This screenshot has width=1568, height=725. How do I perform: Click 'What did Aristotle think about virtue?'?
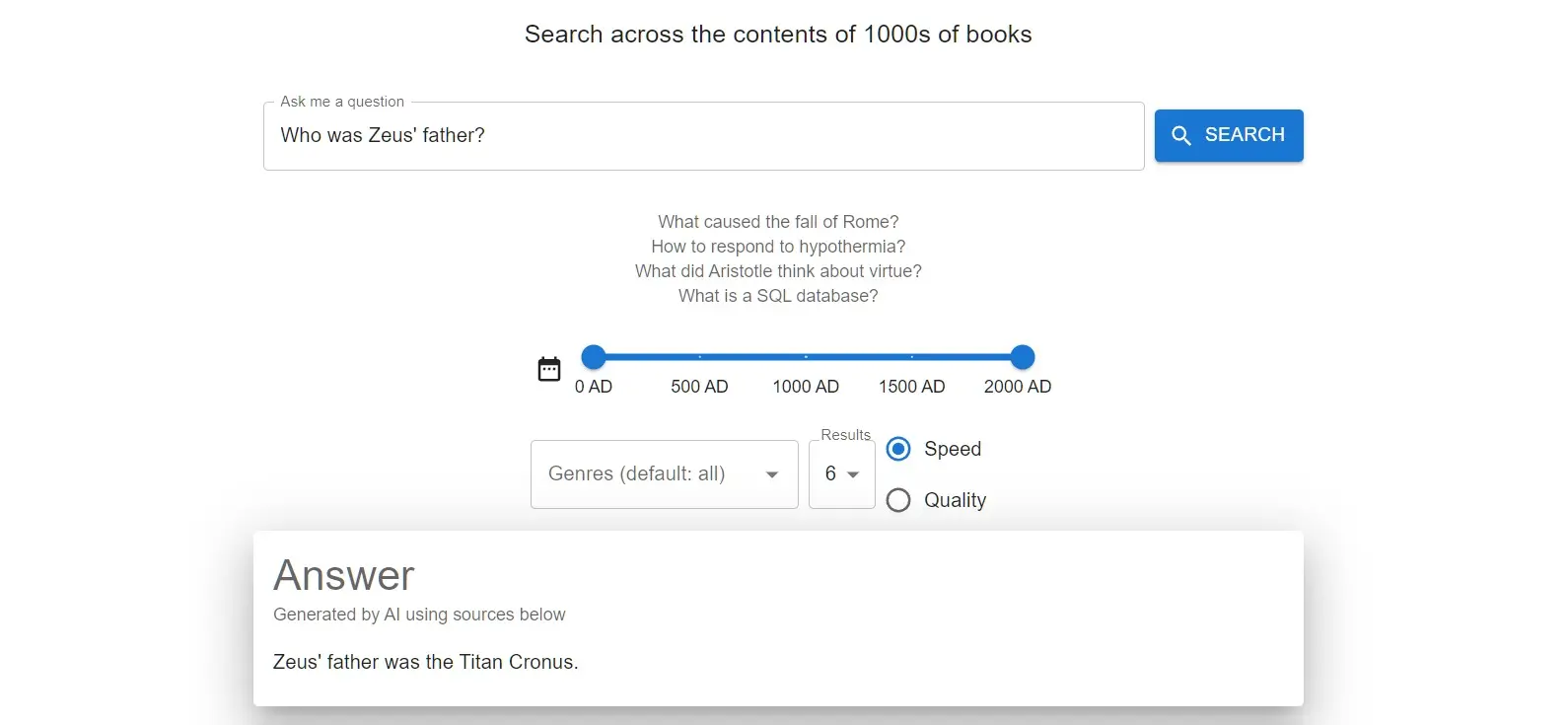tap(777, 270)
